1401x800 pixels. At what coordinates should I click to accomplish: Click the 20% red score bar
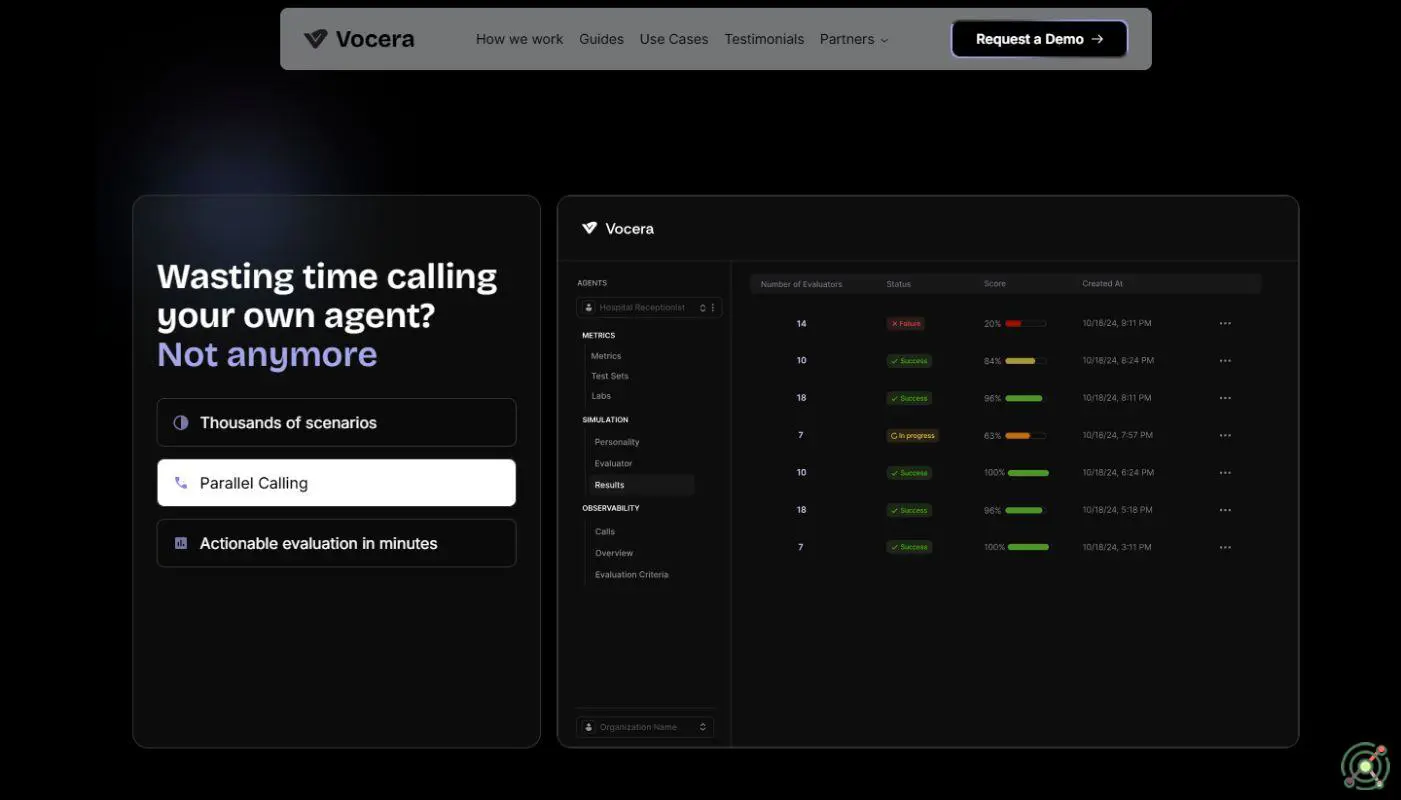coord(1025,324)
